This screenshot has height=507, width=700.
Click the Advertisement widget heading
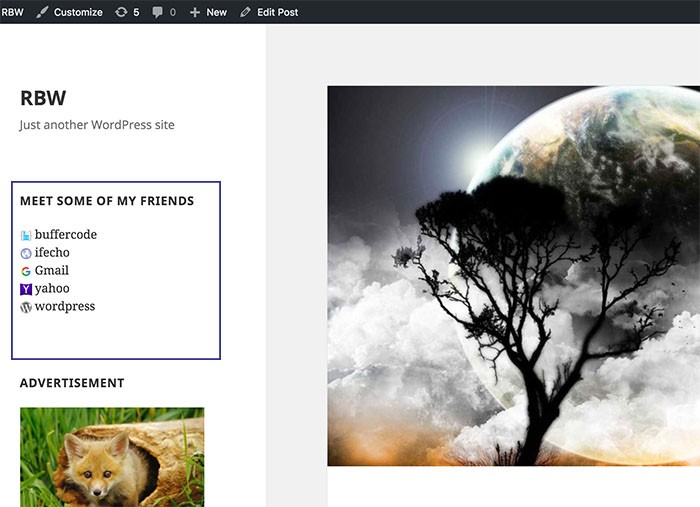click(72, 383)
